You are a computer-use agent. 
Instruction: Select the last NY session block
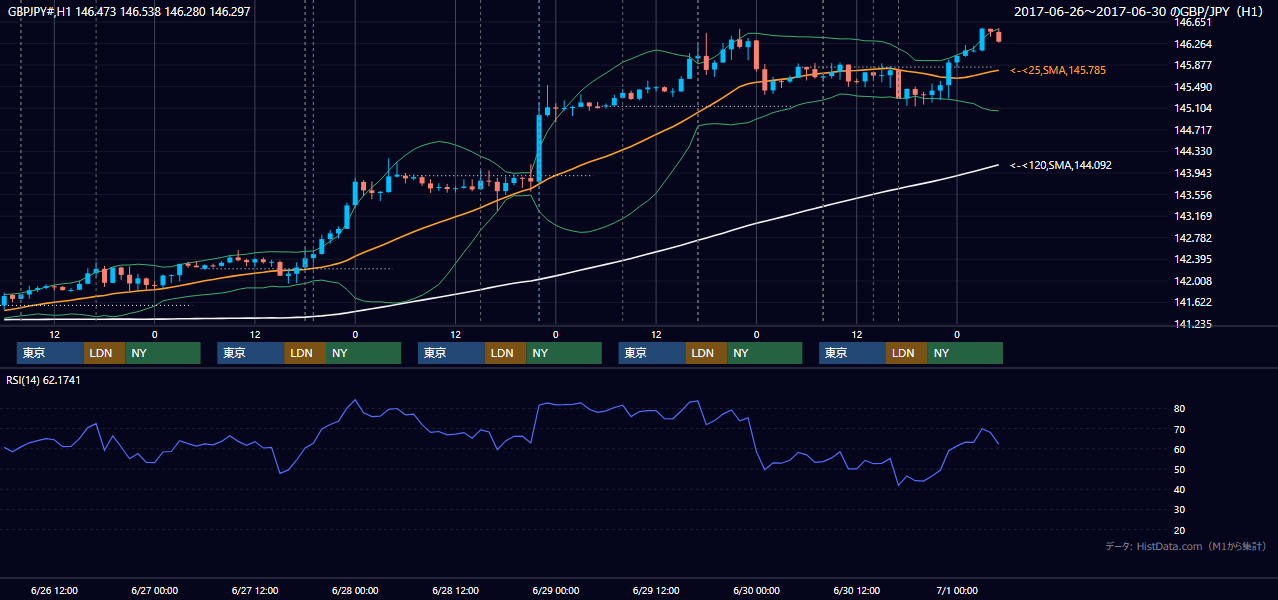965,353
